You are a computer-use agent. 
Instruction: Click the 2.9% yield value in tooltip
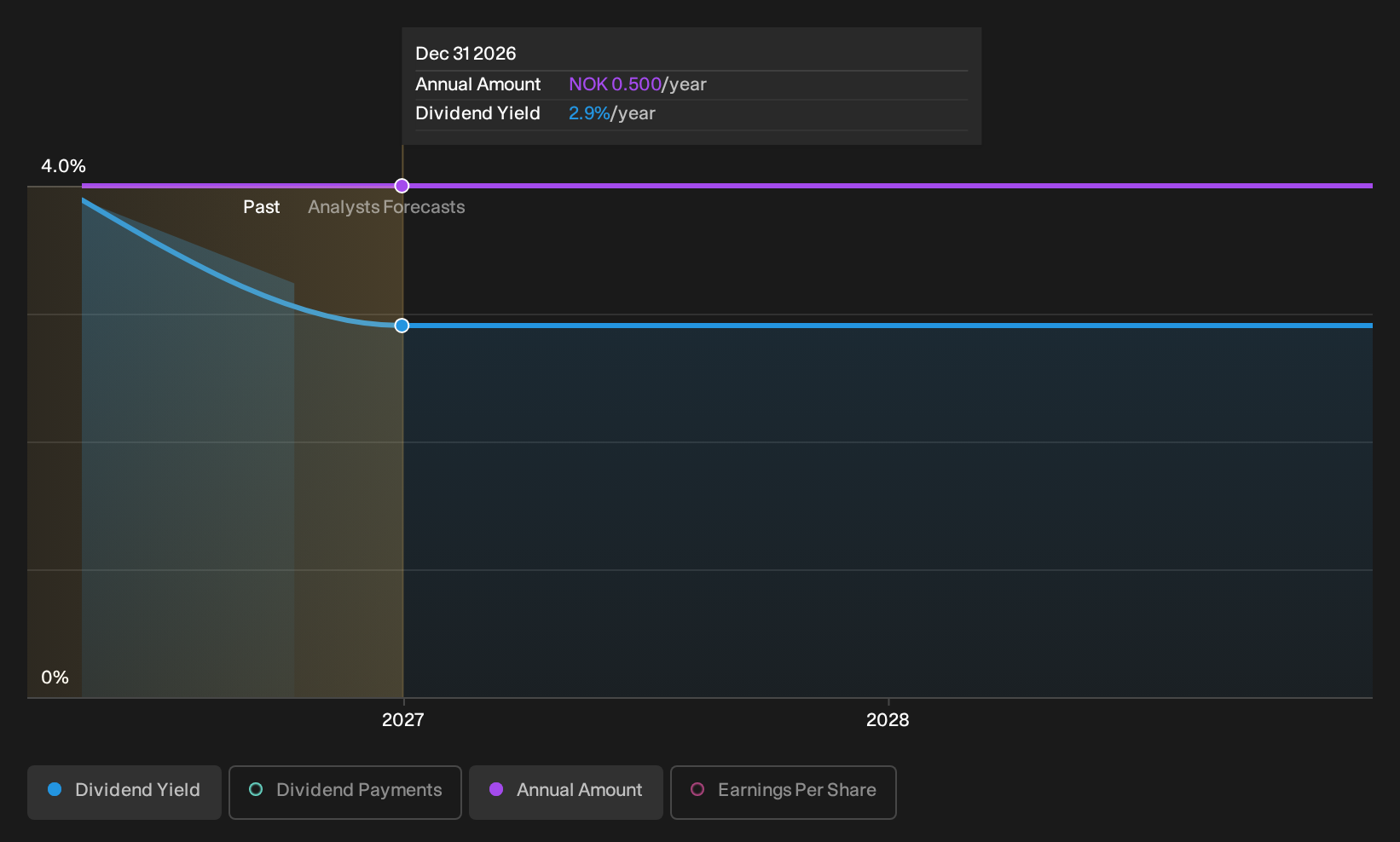coord(589,113)
